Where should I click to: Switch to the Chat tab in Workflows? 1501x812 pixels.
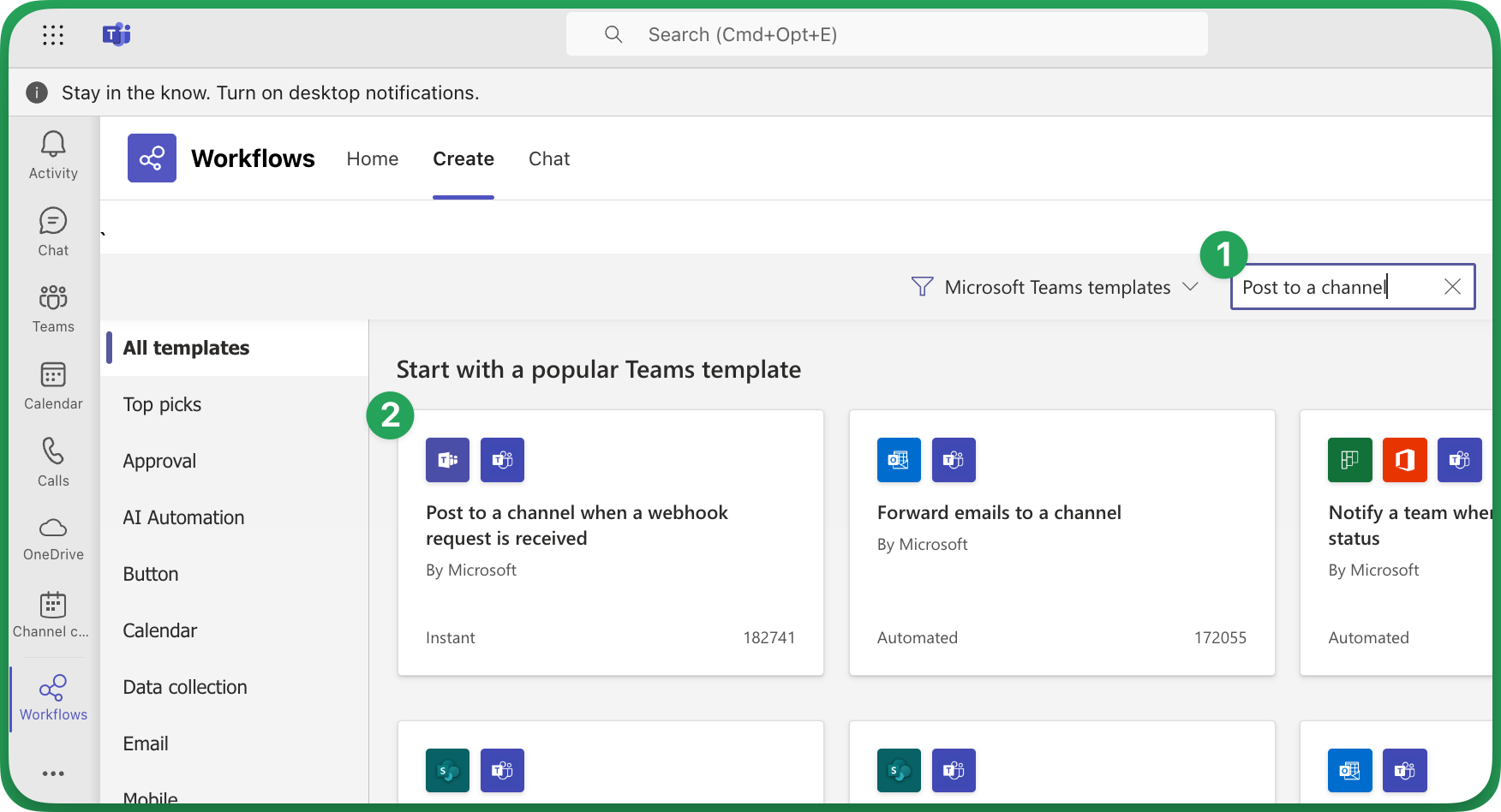549,158
